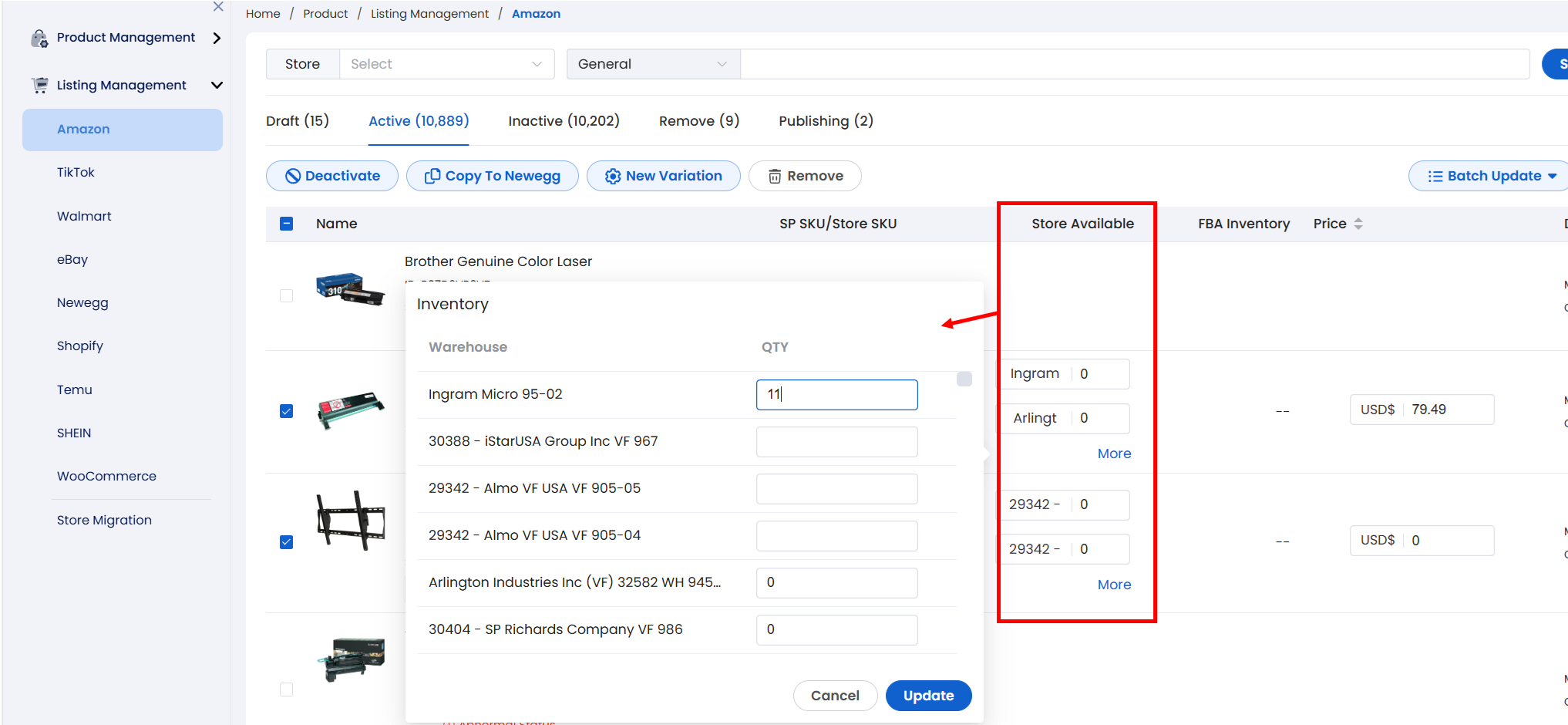Click the Remove trash button

click(805, 176)
